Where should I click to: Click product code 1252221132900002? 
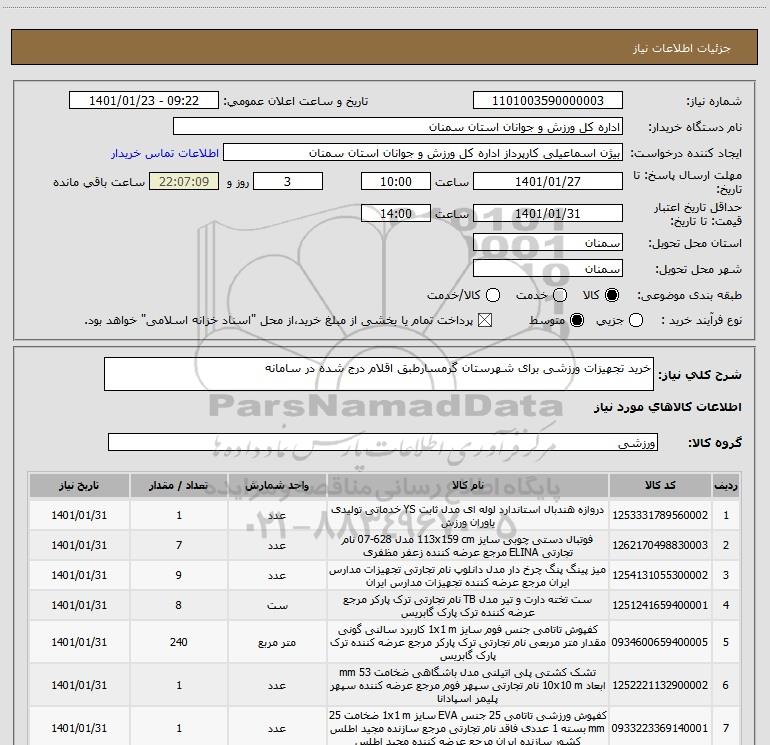point(660,685)
